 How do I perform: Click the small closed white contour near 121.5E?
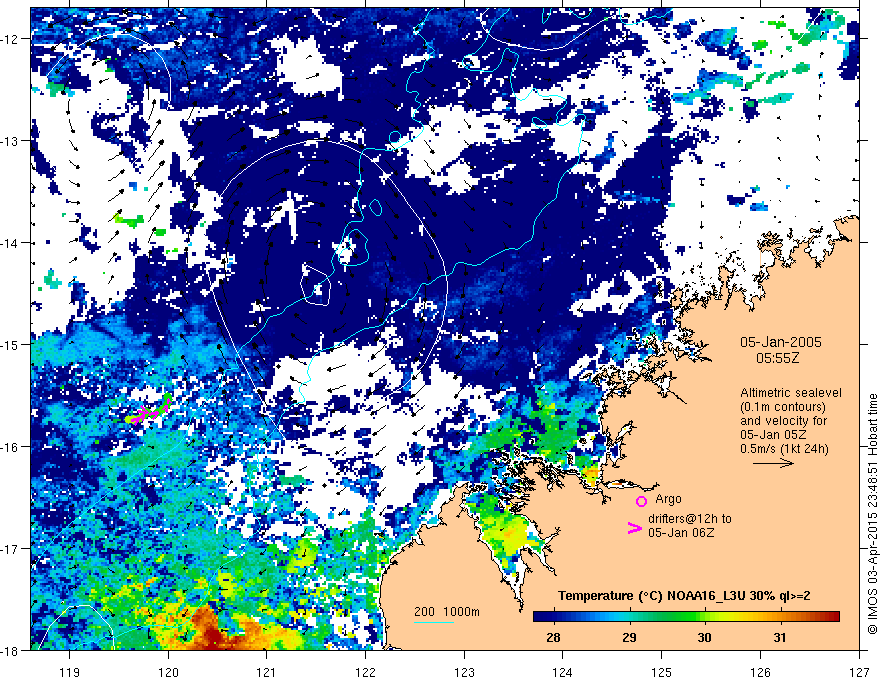point(316,285)
